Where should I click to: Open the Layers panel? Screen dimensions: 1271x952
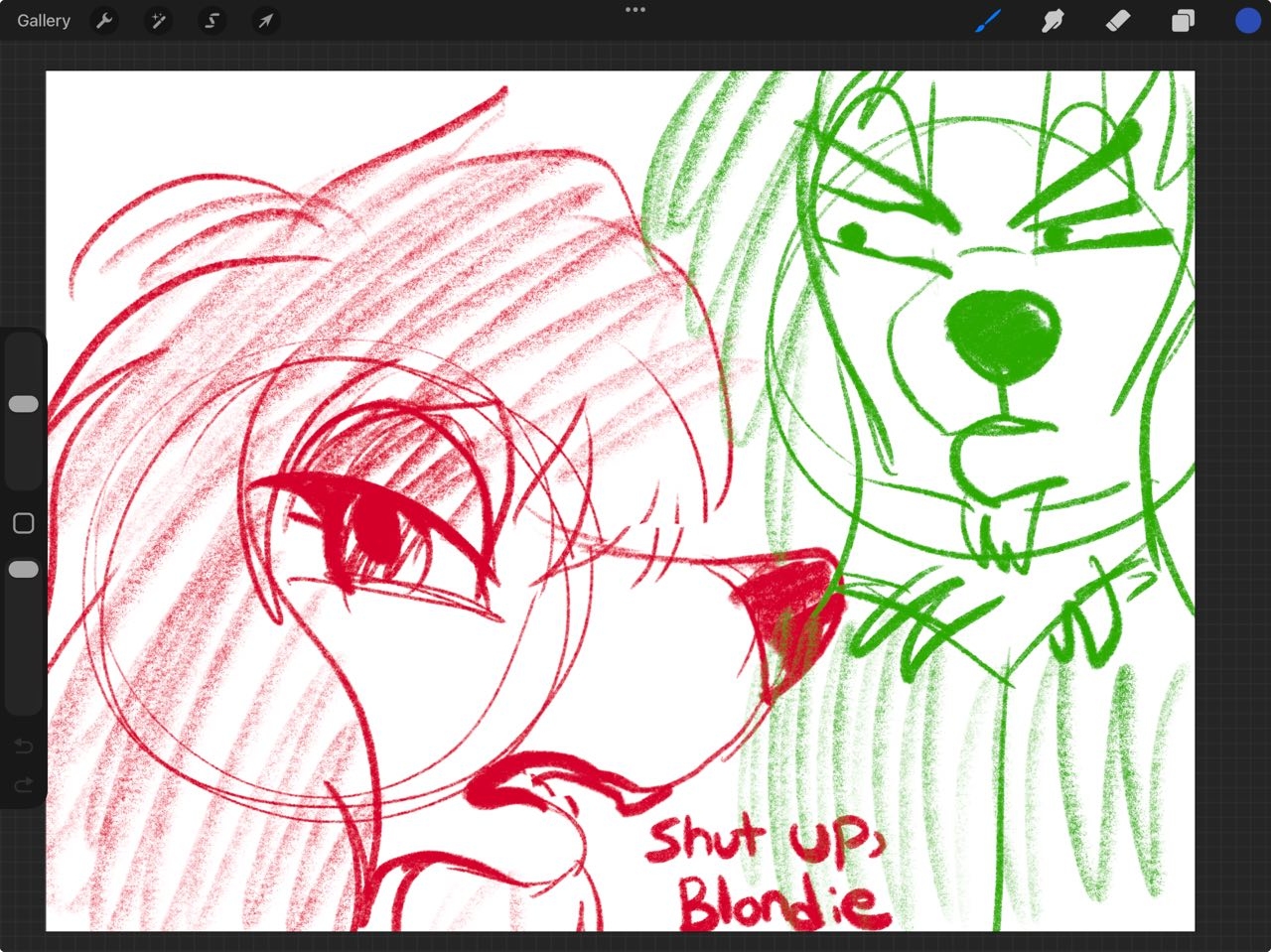tap(1183, 21)
